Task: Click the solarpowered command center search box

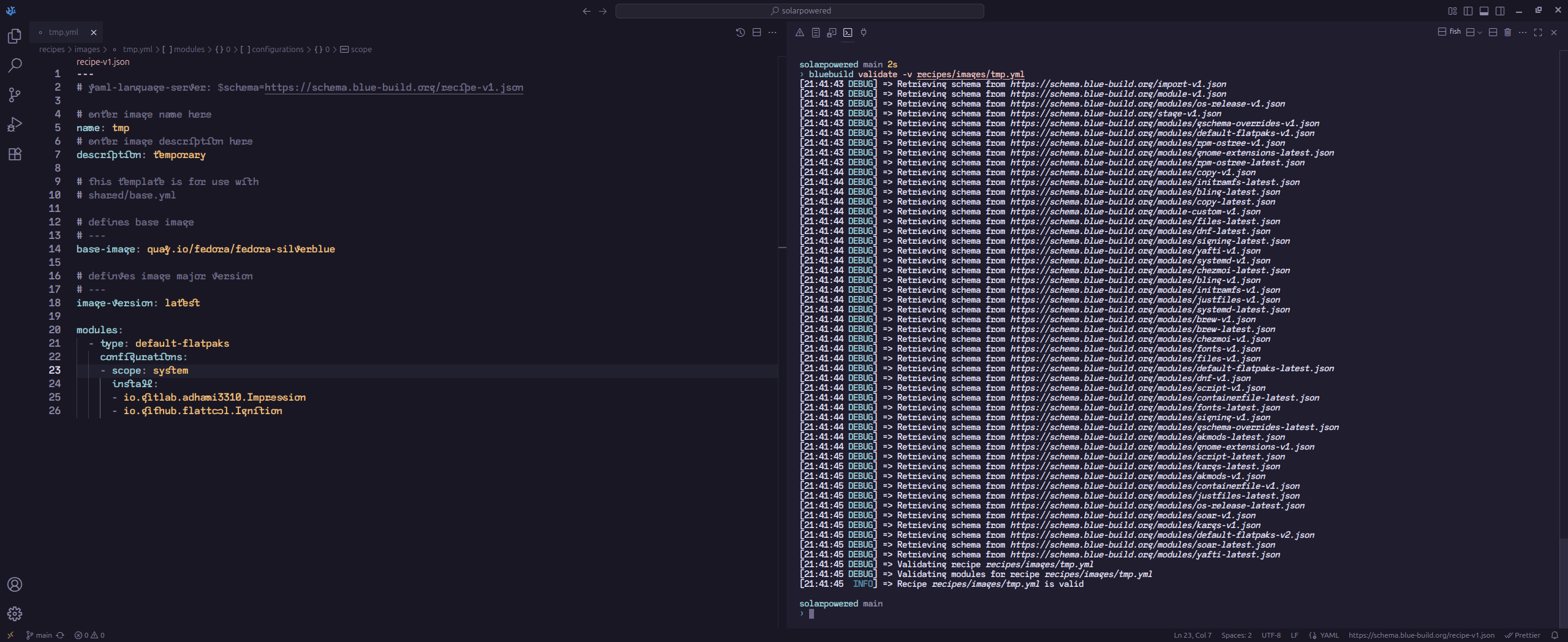Action: tap(800, 11)
